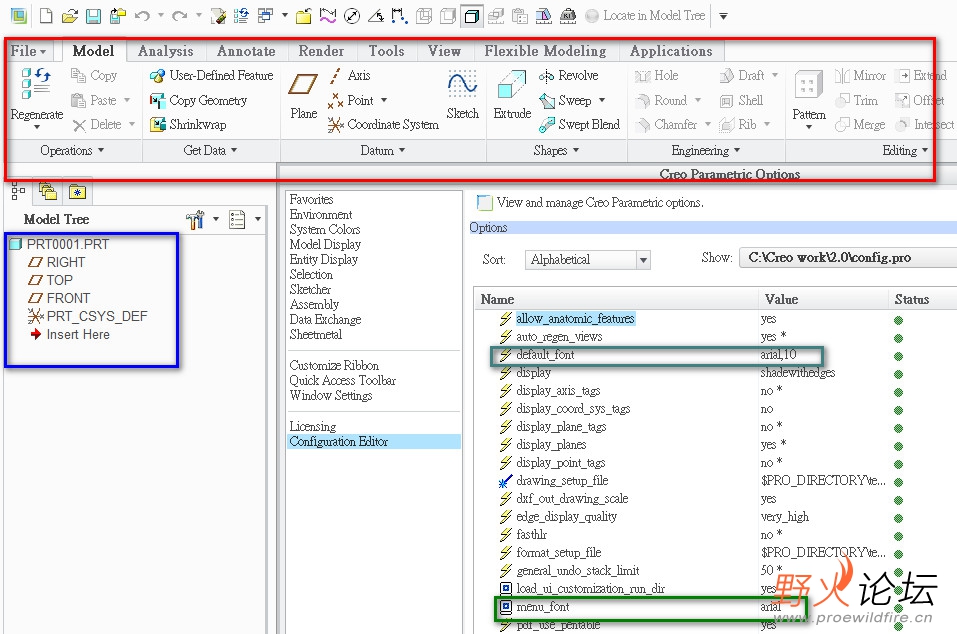Viewport: 957px width, 634px height.
Task: Select Configuration Editor in options list
Action: (x=374, y=442)
